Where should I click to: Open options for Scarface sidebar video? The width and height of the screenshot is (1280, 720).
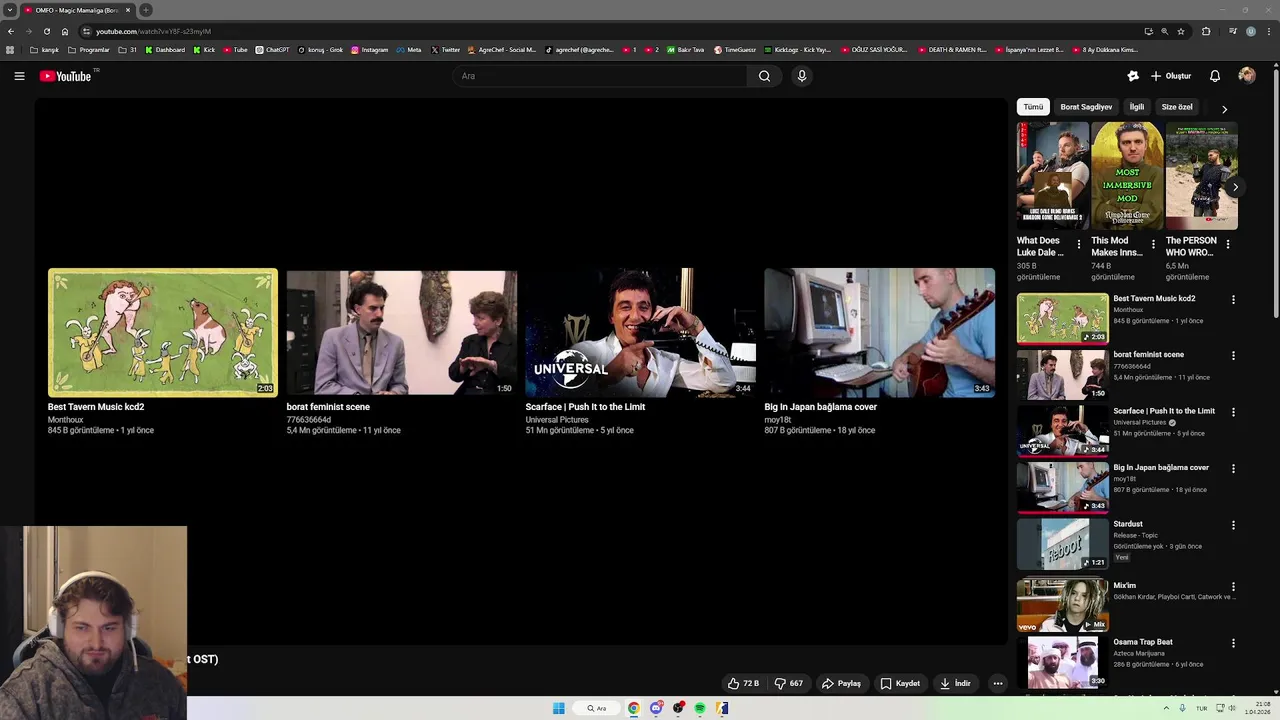click(1233, 412)
